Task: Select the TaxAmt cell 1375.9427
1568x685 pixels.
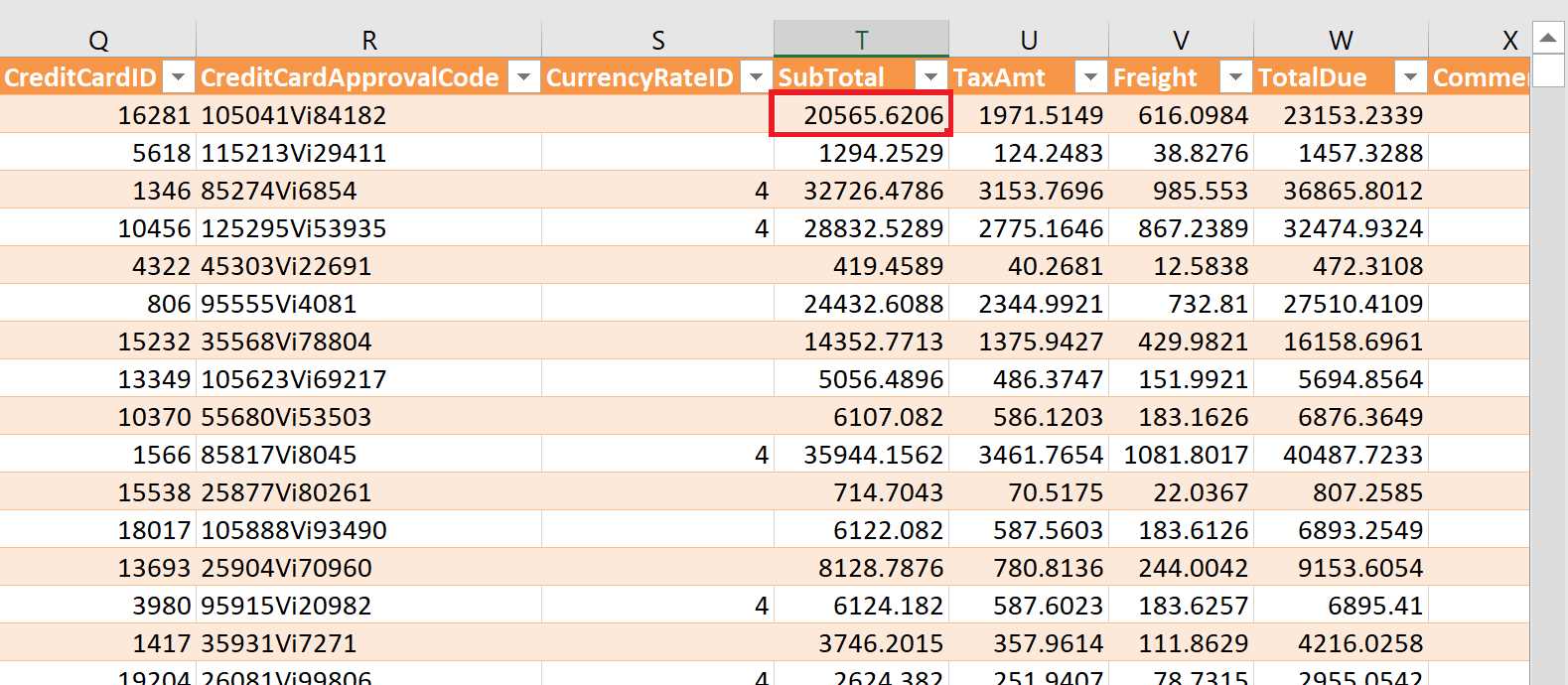Action: coord(1029,341)
